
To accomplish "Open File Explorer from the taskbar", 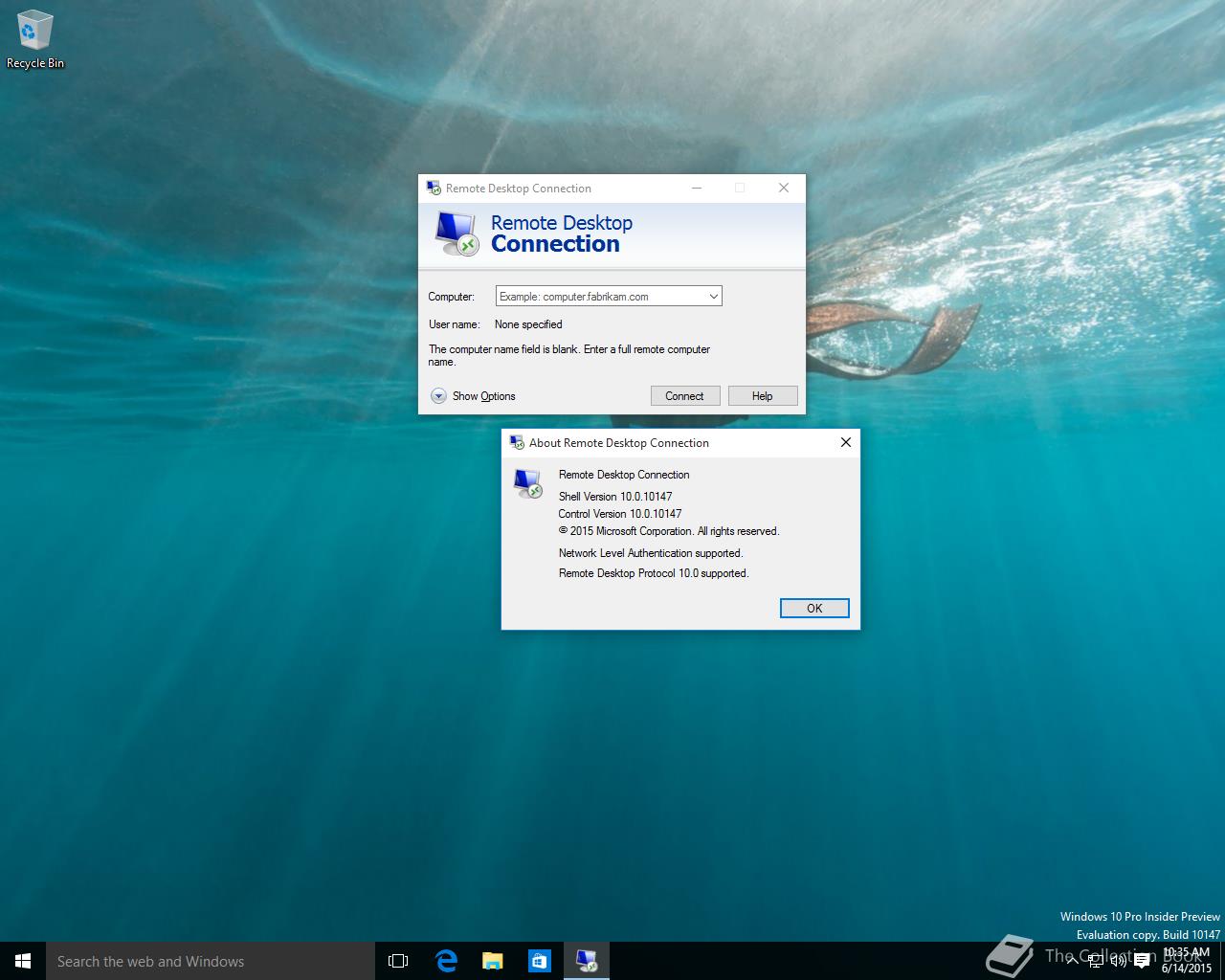I will [x=492, y=961].
